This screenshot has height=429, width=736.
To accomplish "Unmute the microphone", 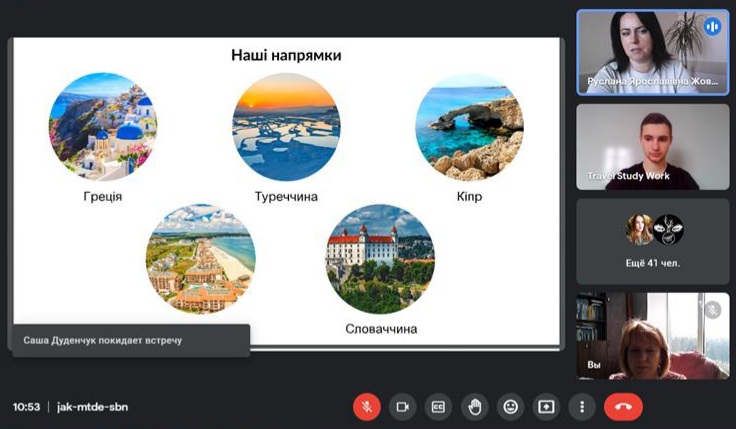I will tap(367, 407).
